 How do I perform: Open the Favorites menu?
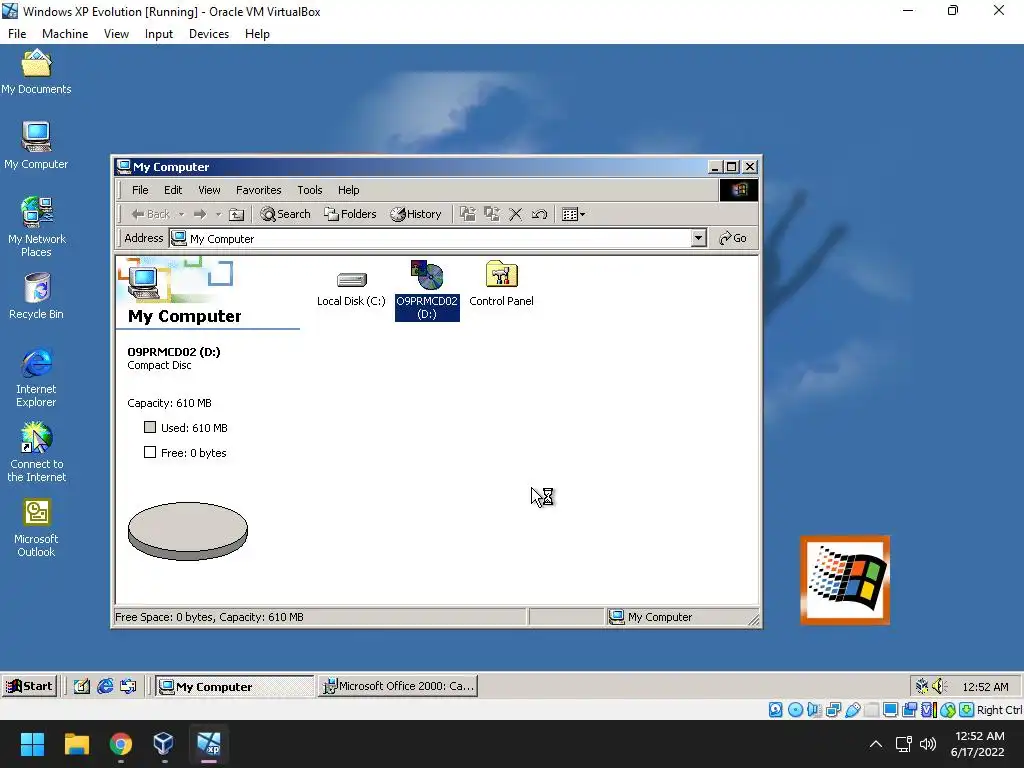point(259,190)
